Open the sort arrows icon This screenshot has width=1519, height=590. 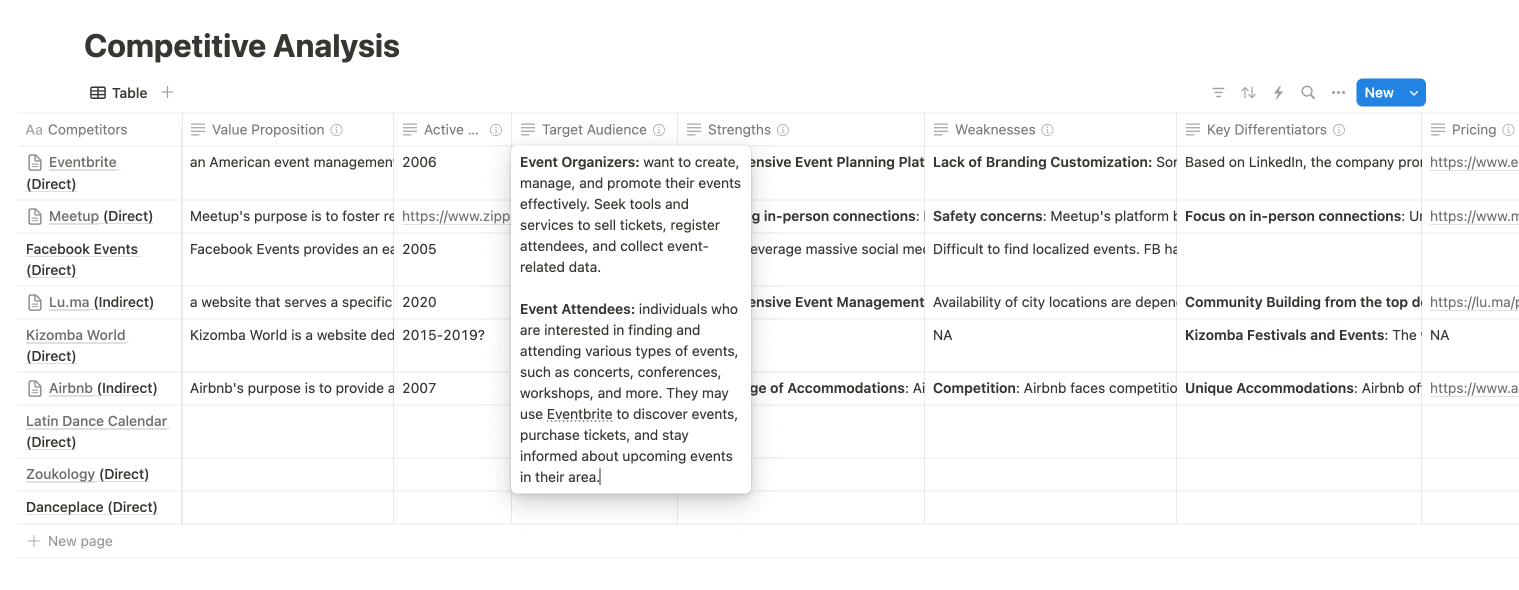tap(1248, 93)
